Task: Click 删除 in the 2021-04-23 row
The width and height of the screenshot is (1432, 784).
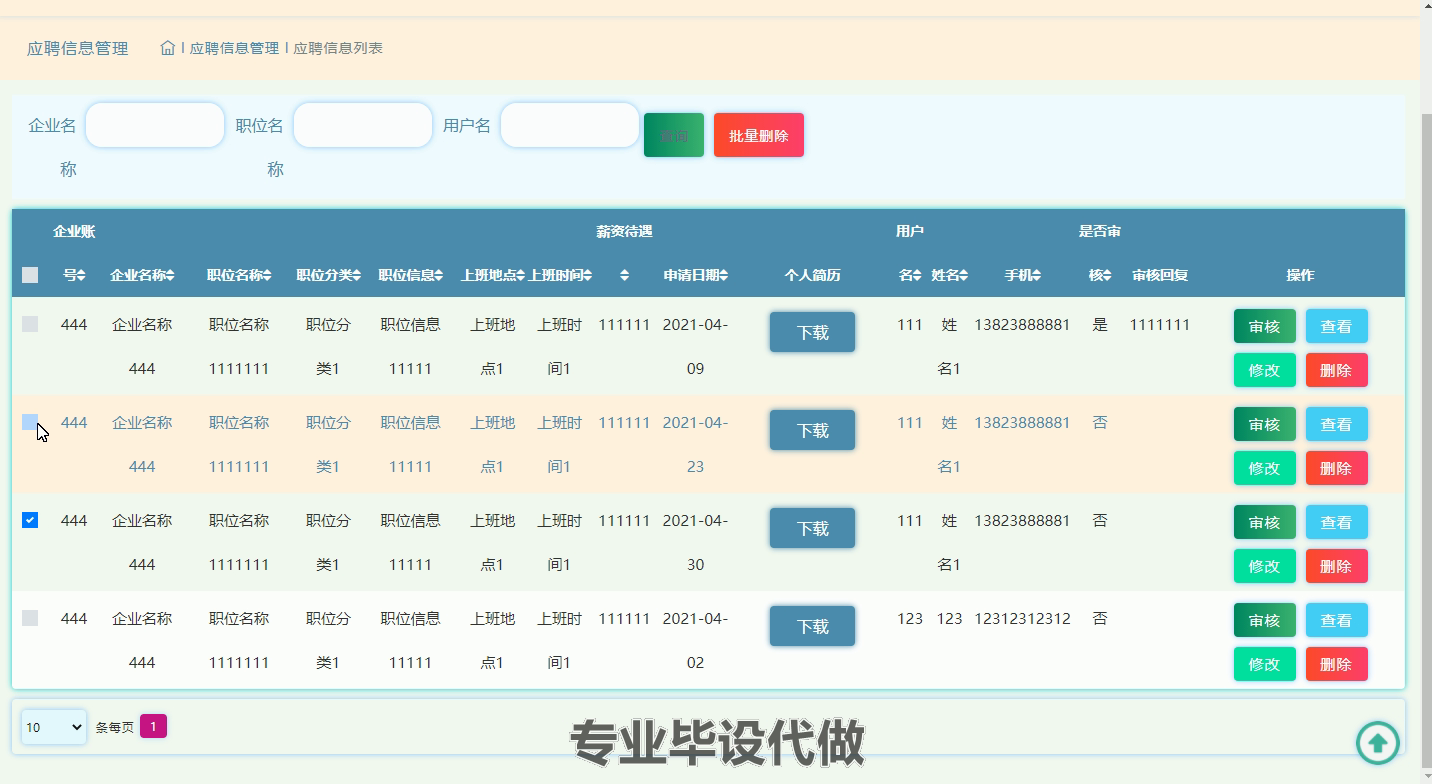Action: pyautogui.click(x=1337, y=468)
